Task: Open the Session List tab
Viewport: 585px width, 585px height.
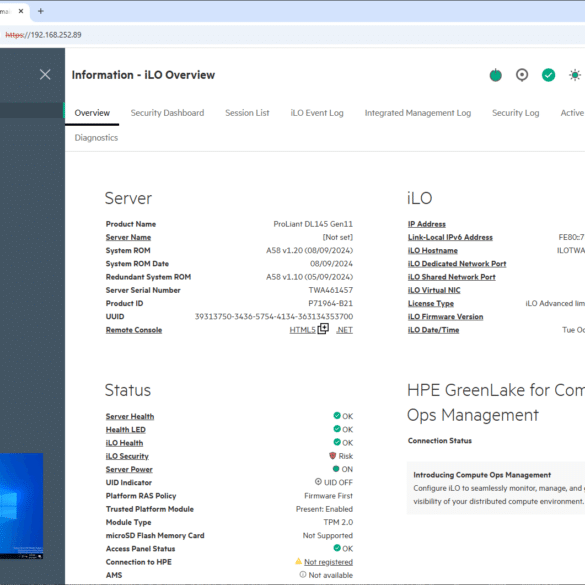Action: pos(247,113)
